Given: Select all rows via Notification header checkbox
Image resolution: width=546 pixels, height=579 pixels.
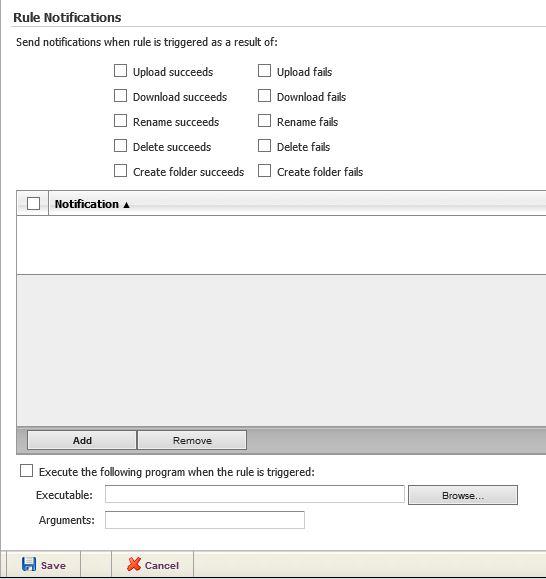Looking at the screenshot, I should pyautogui.click(x=34, y=203).
